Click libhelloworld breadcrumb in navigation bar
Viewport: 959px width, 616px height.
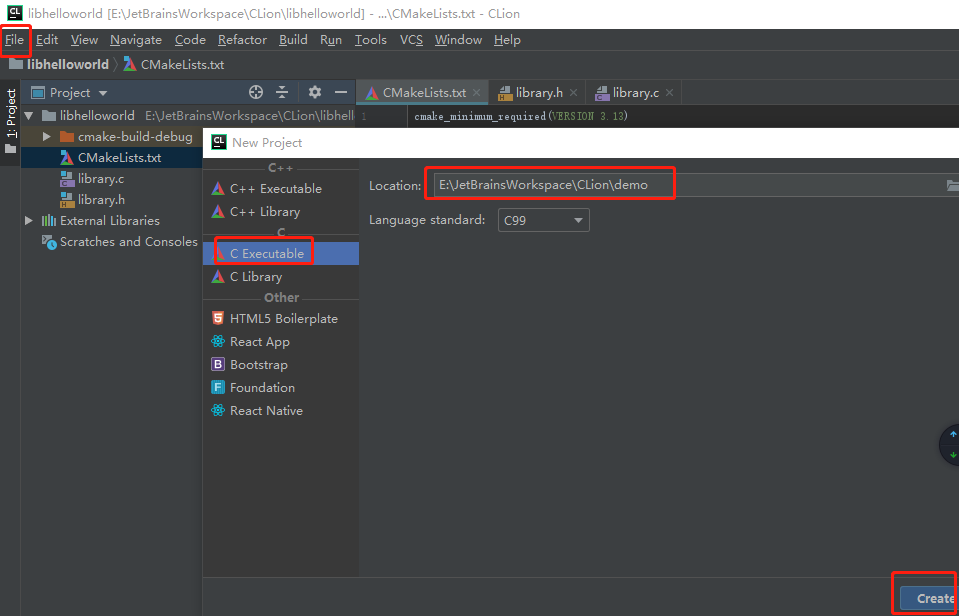coord(59,64)
